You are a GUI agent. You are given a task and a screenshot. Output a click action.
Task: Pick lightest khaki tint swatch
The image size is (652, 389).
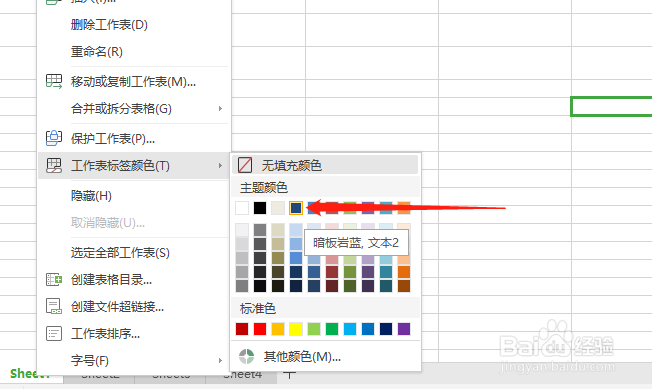(278, 230)
